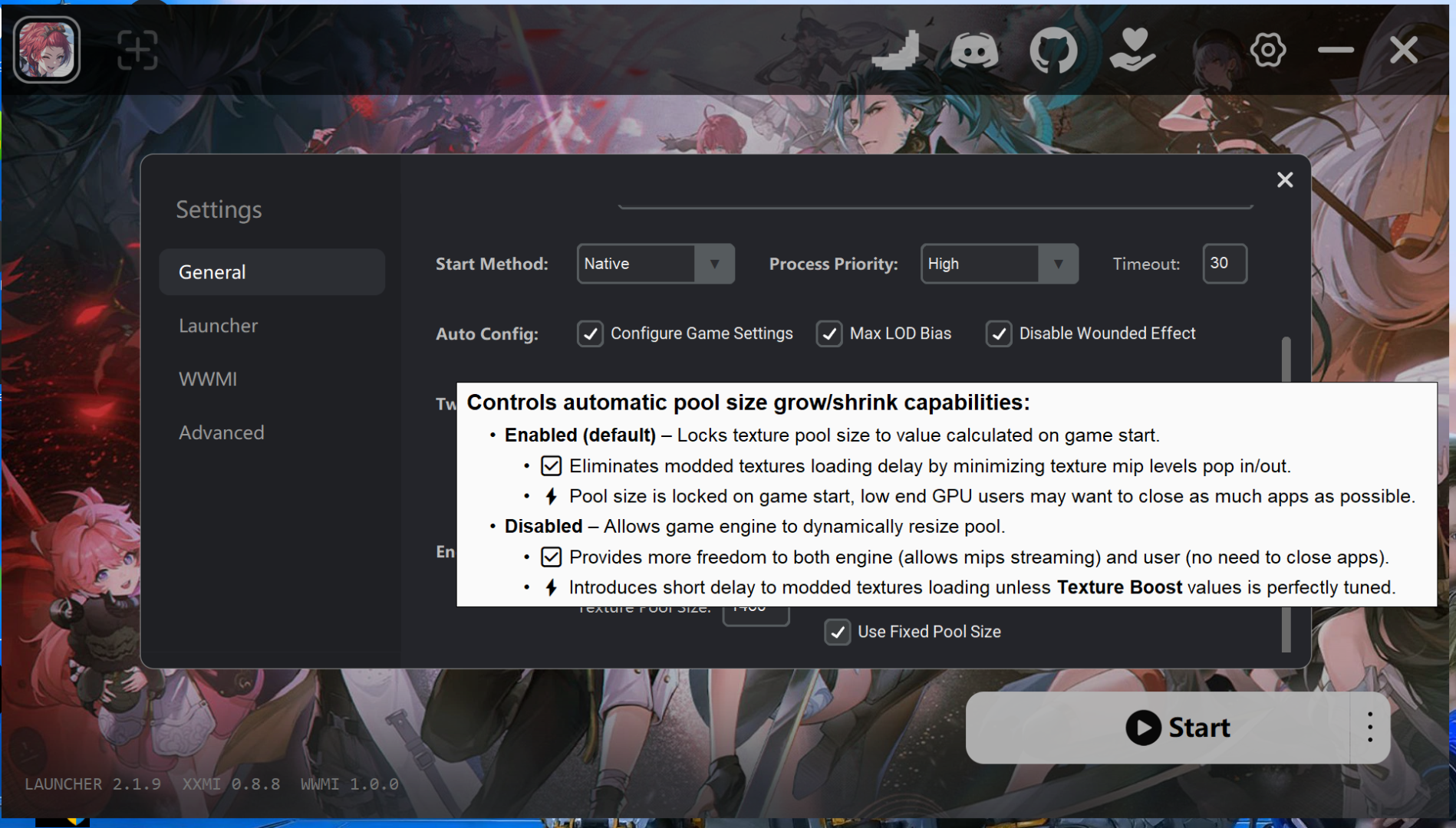This screenshot has width=1456, height=828.
Task: Open the launcher settings gear icon
Action: point(1268,51)
